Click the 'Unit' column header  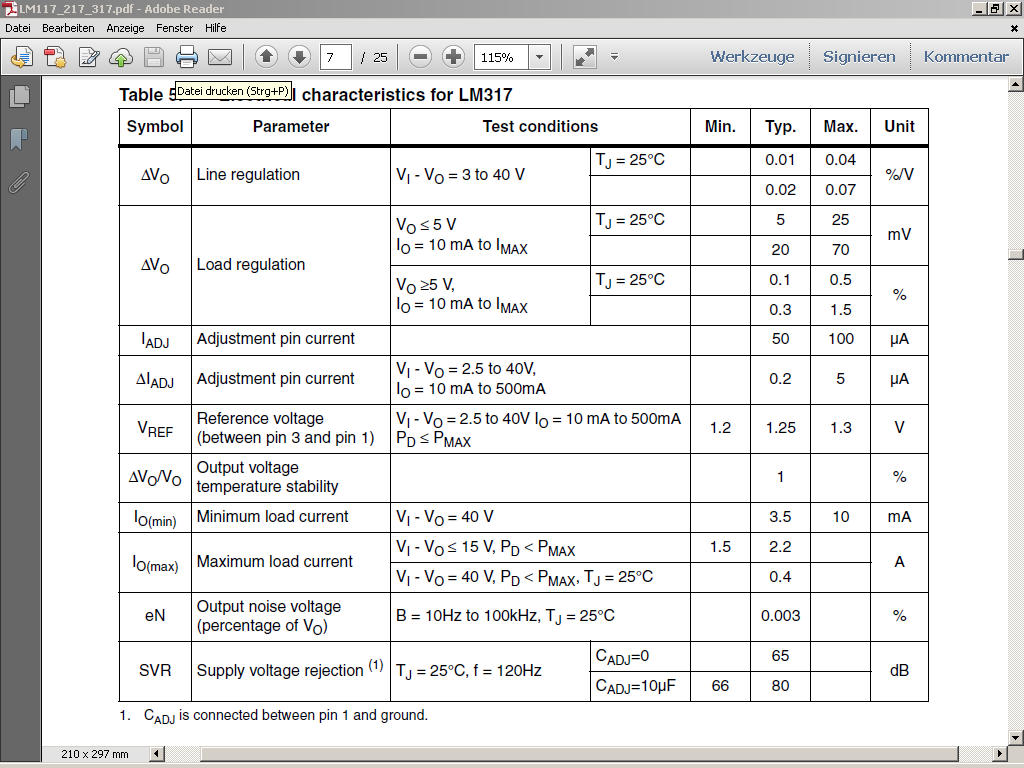(899, 126)
